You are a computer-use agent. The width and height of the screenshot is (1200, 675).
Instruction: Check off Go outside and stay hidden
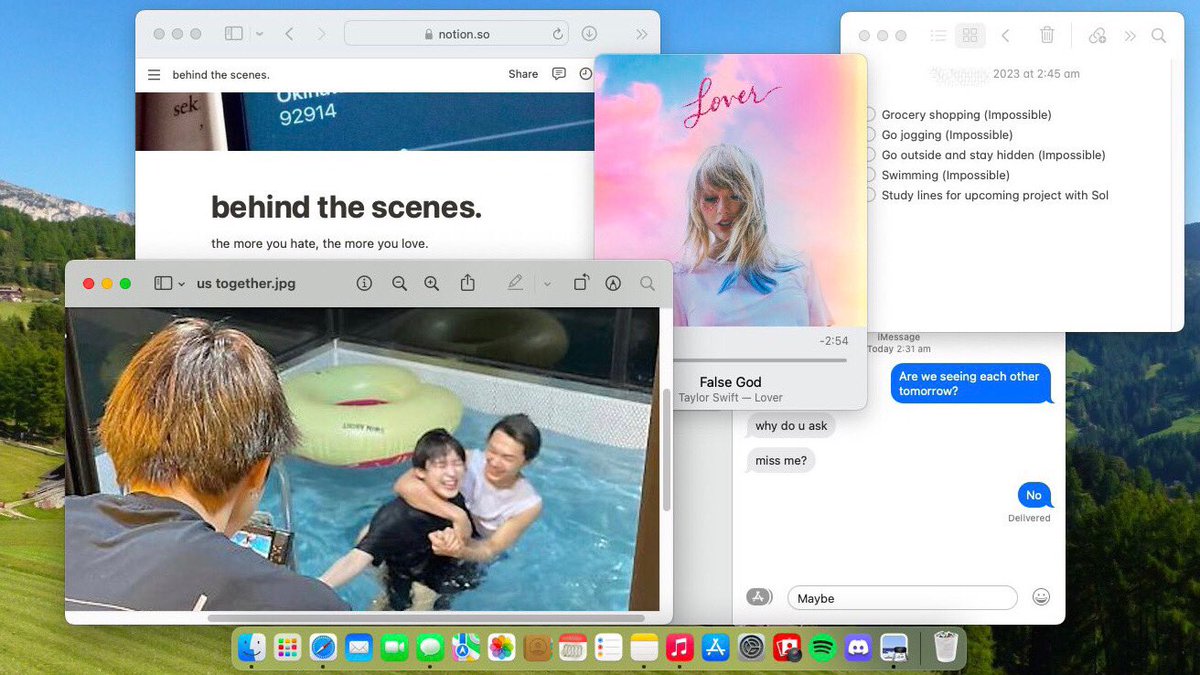pyautogui.click(x=870, y=155)
